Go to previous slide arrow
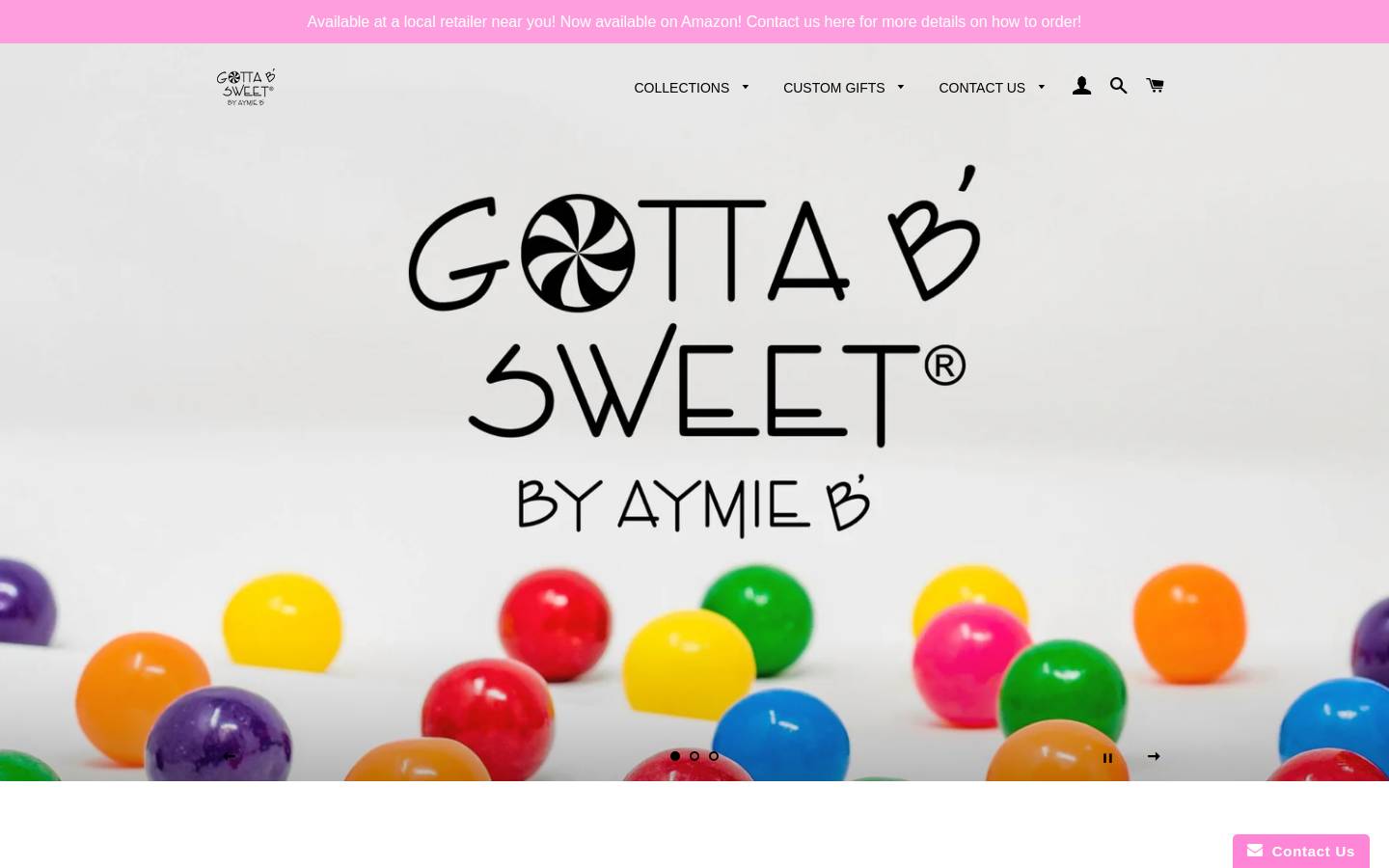Viewport: 1389px width, 868px height. tap(229, 757)
